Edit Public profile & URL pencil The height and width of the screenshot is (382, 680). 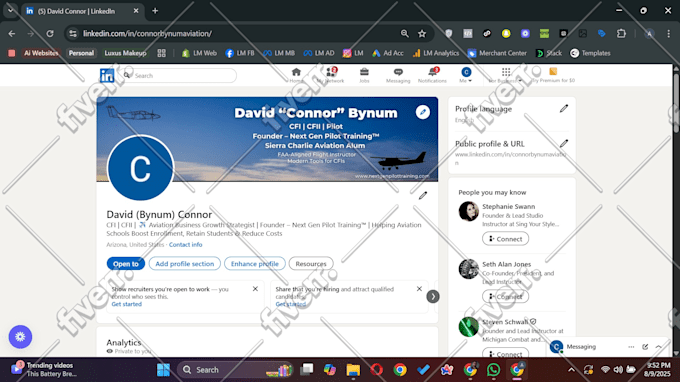[x=563, y=144]
